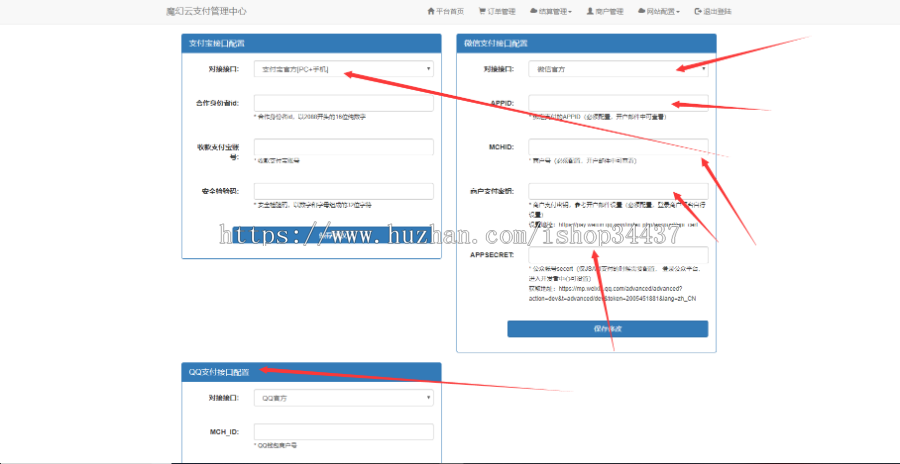Focus the WeChat APPID input field
The width and height of the screenshot is (900, 464).
point(618,103)
